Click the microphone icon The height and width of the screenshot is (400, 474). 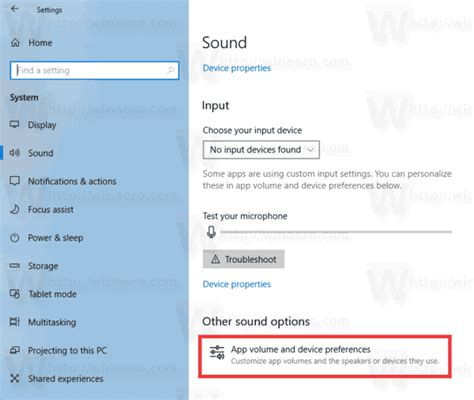click(211, 232)
